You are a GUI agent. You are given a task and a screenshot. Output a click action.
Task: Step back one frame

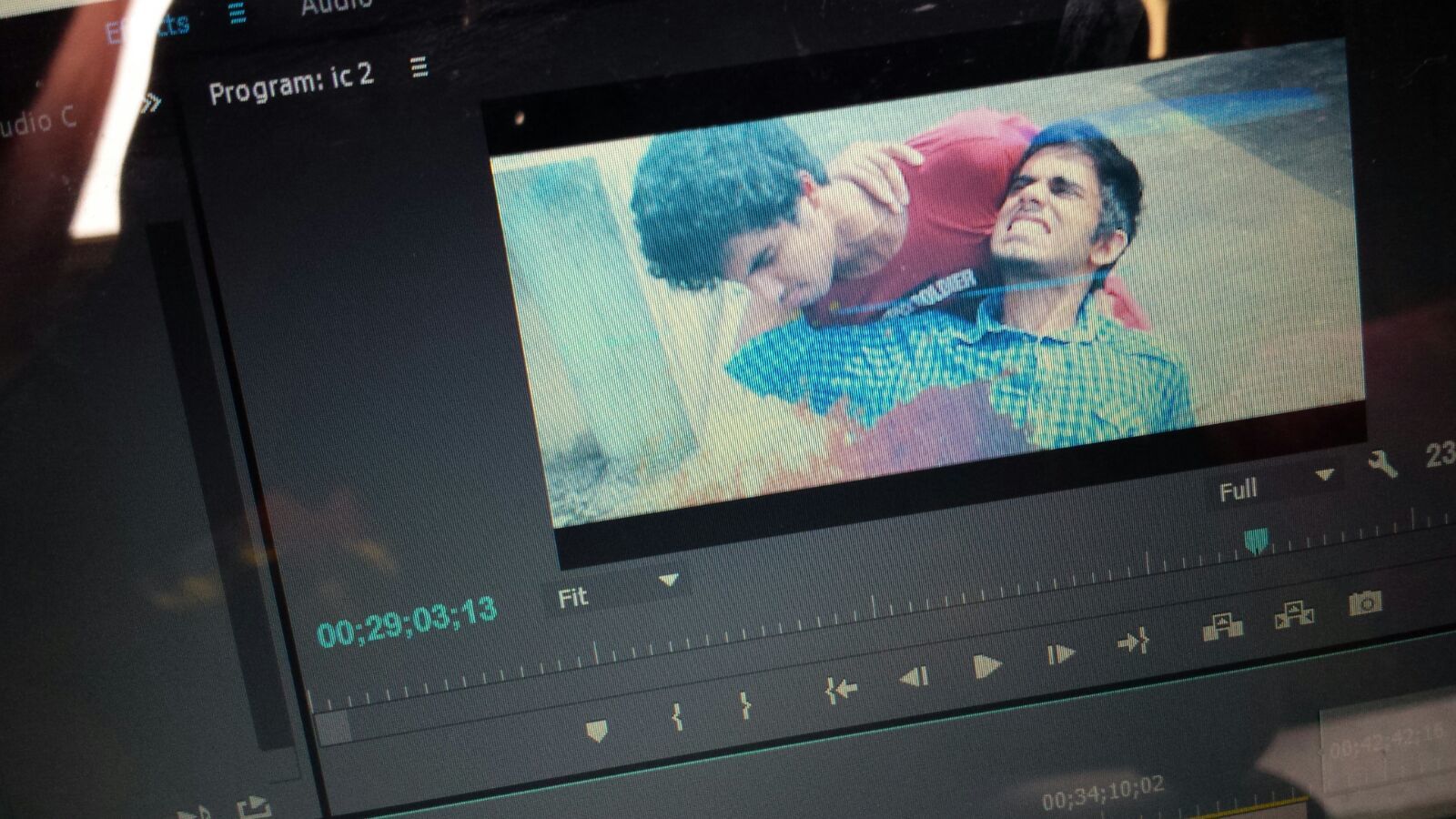pyautogui.click(x=914, y=677)
